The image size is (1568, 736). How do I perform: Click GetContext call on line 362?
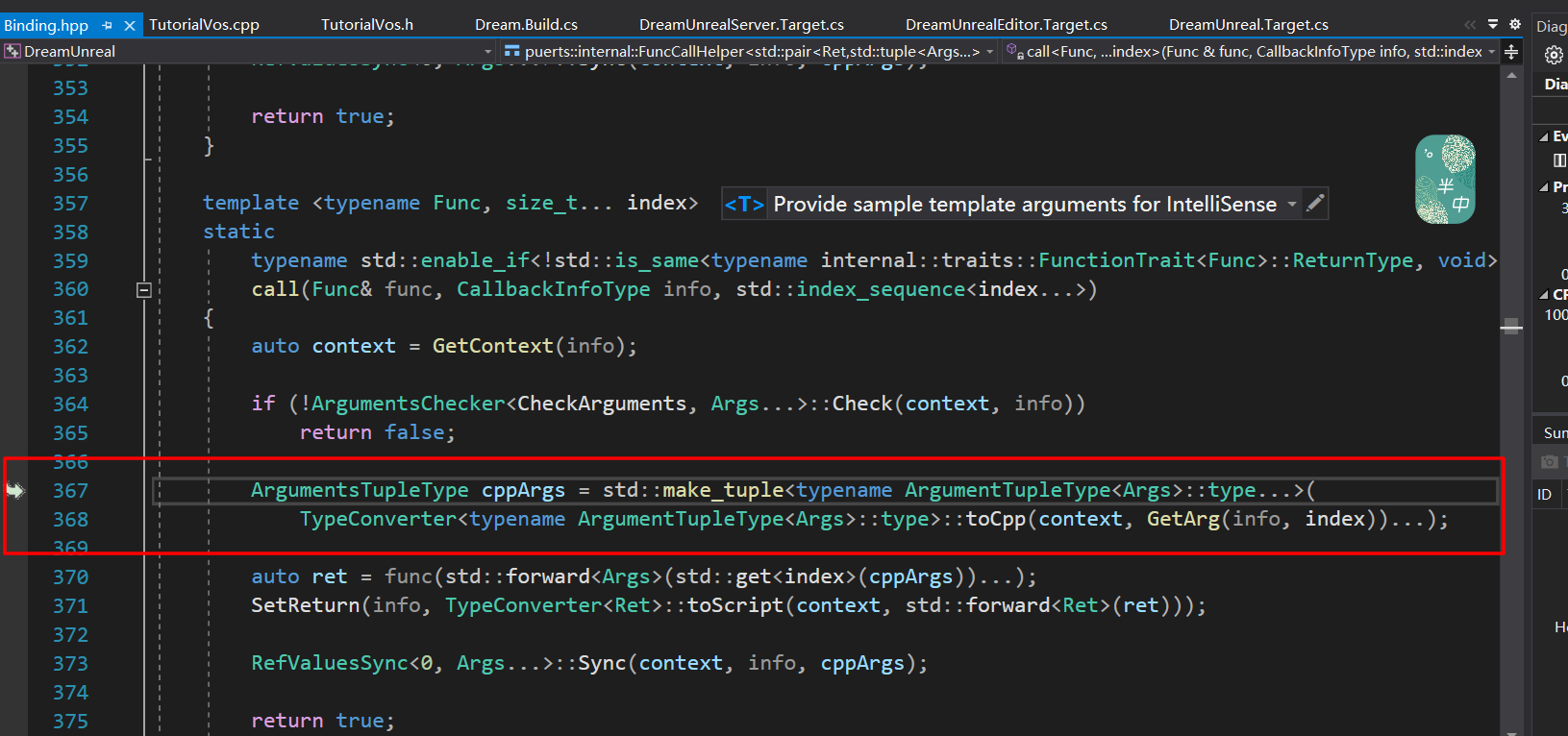[x=492, y=346]
